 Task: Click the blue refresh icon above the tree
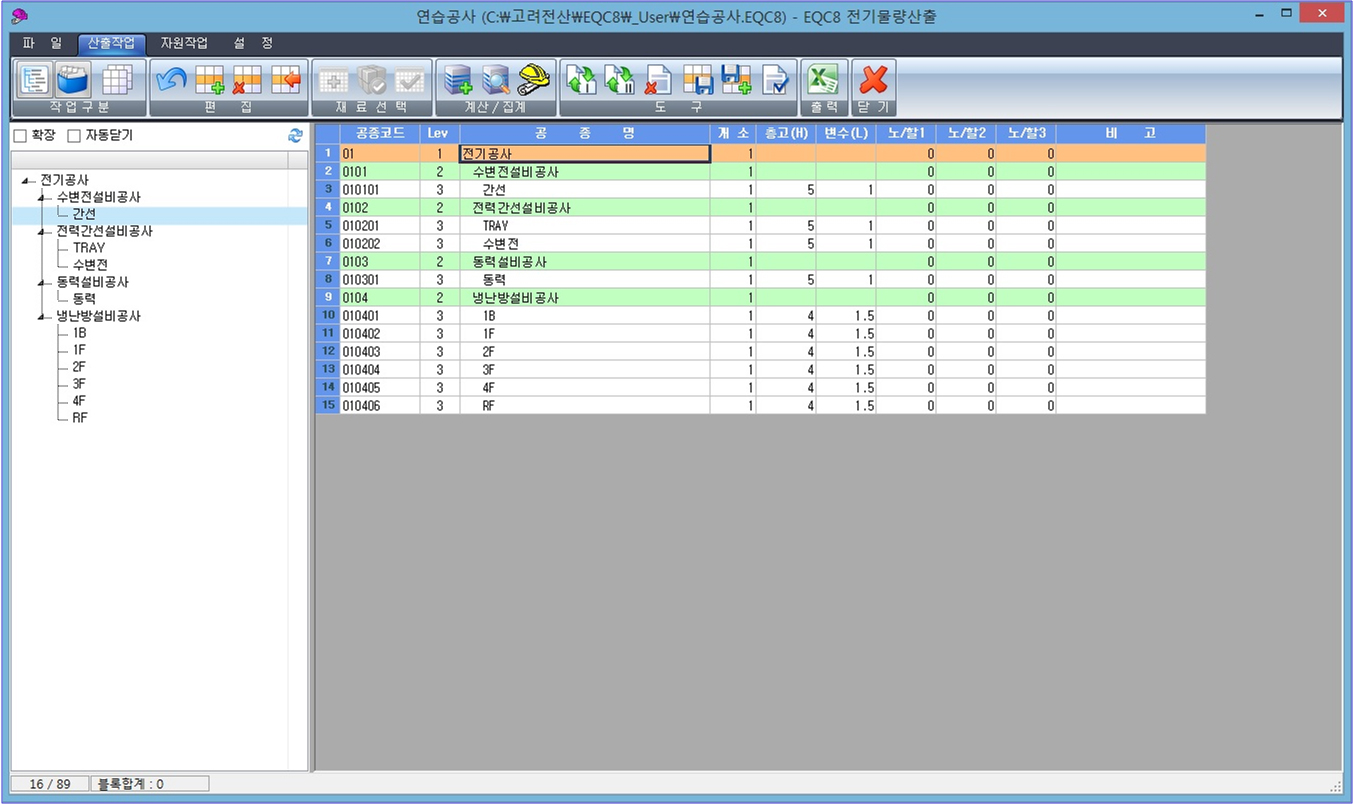click(295, 136)
